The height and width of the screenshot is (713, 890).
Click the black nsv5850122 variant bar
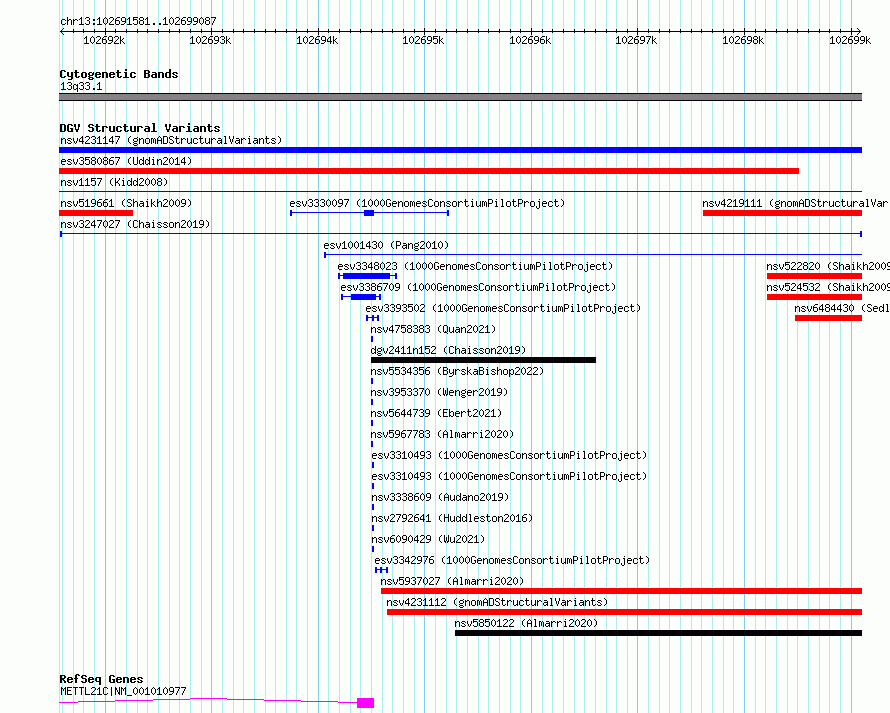(658, 633)
